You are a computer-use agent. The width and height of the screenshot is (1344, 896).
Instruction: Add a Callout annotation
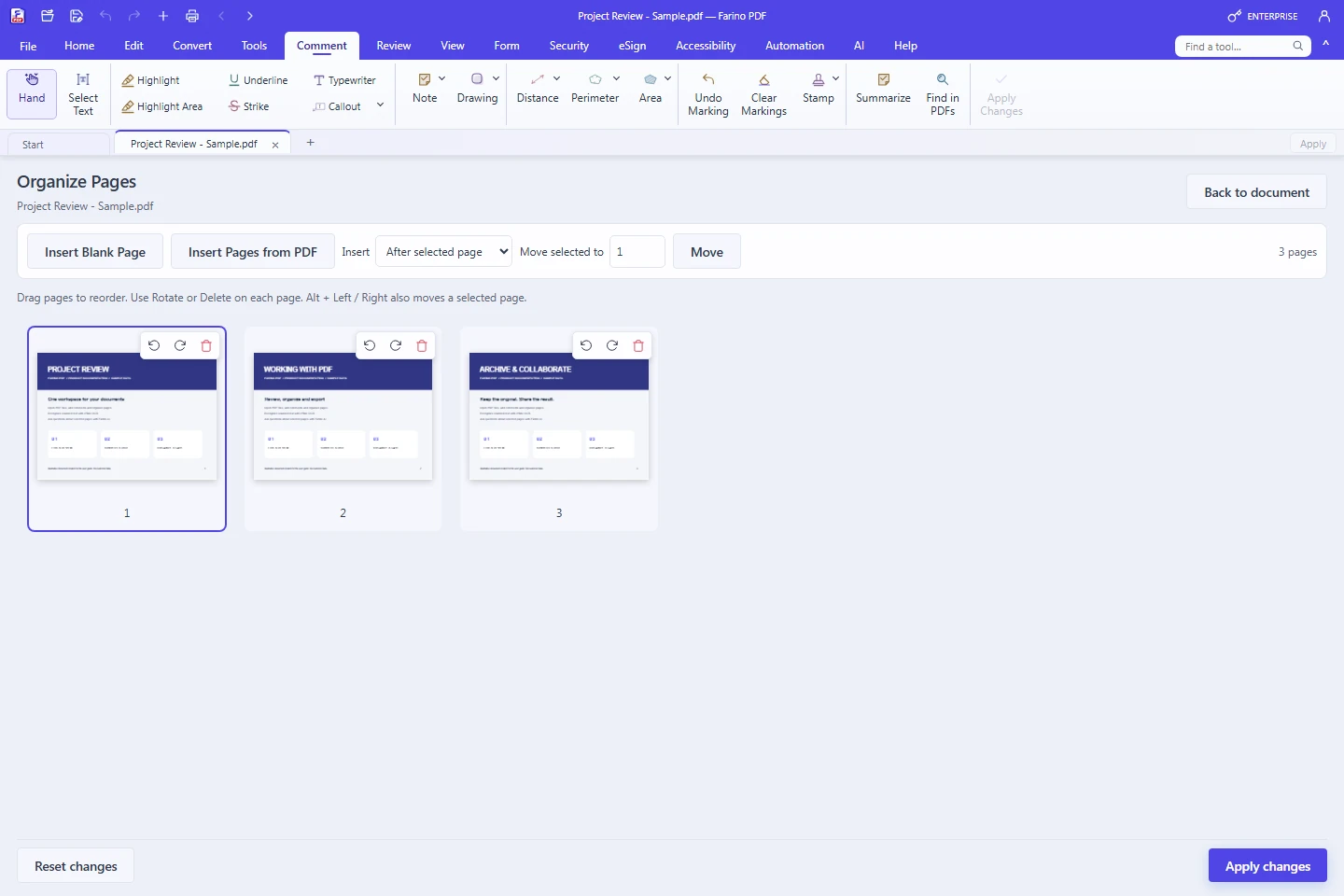[x=337, y=106]
